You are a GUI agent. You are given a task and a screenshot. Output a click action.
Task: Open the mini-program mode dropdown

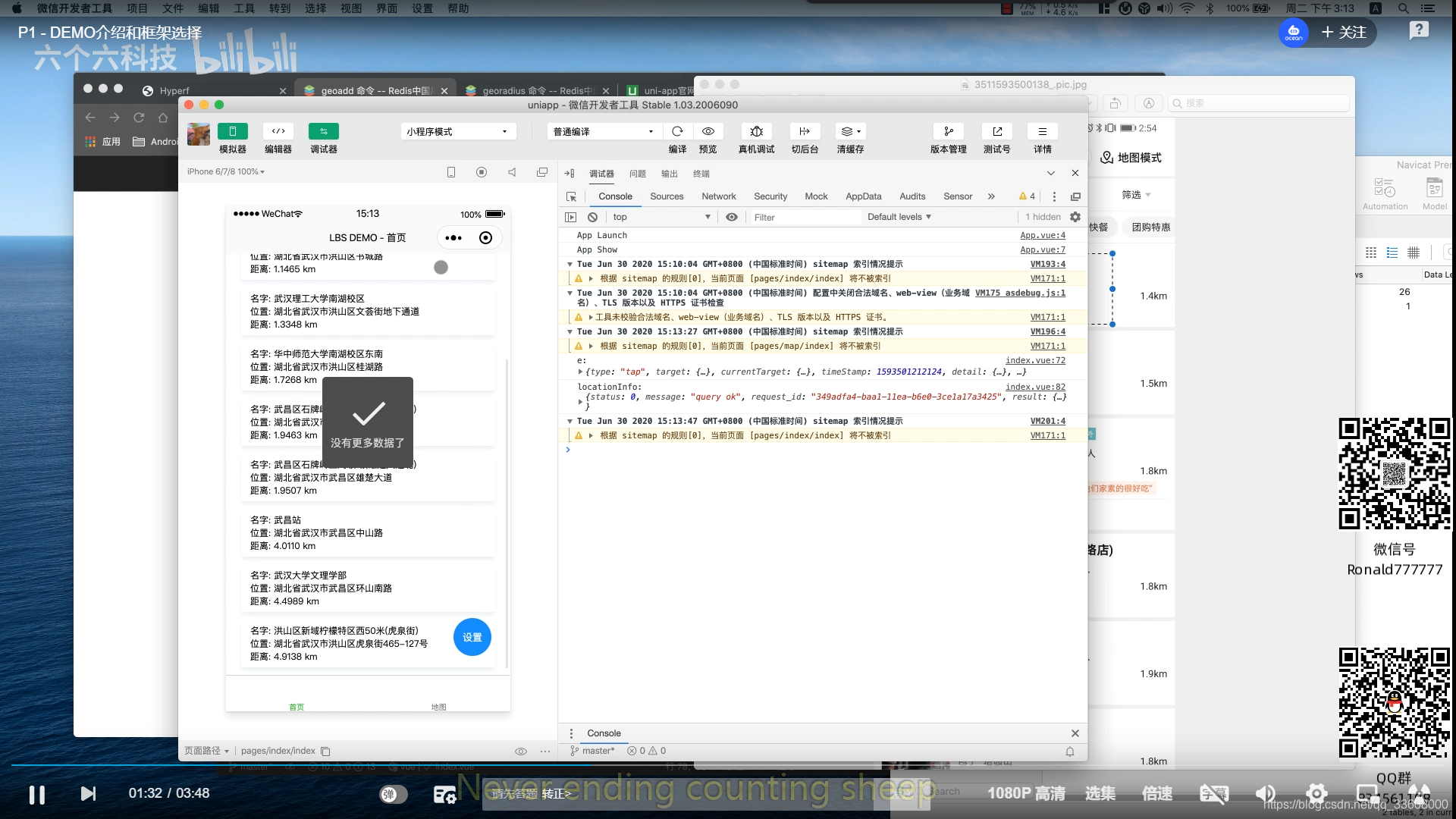tap(457, 131)
